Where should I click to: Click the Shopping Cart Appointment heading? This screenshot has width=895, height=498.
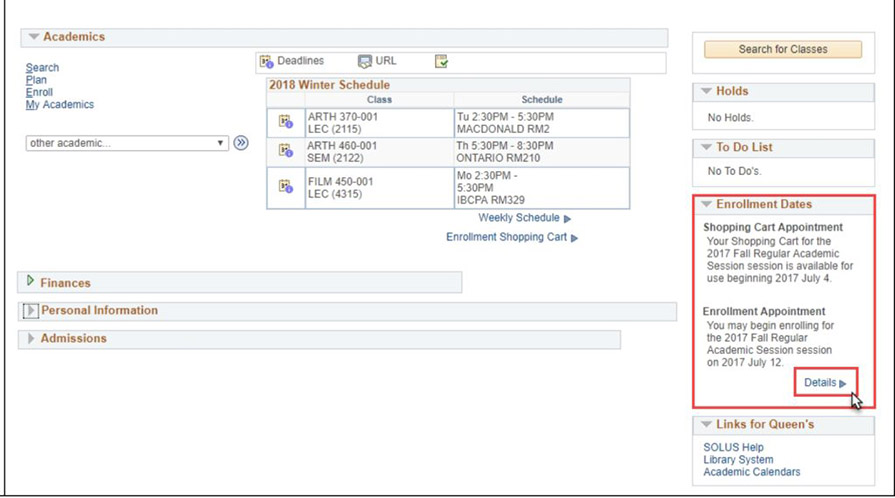[773, 227]
